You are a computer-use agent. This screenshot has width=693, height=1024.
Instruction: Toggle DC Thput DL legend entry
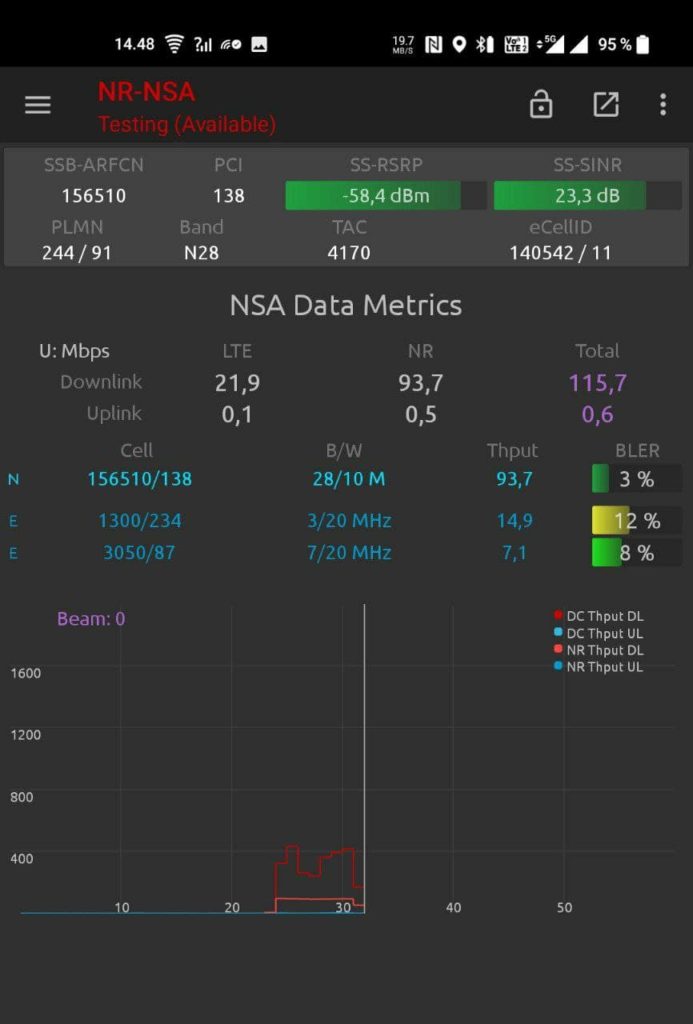pos(597,616)
